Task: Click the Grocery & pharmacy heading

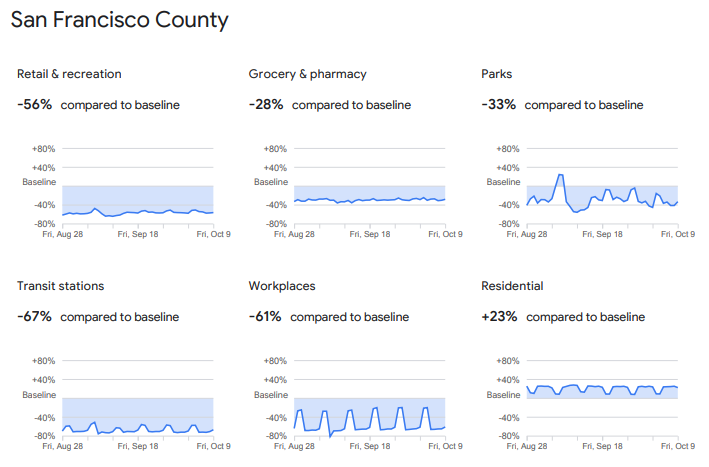Action: pos(307,74)
